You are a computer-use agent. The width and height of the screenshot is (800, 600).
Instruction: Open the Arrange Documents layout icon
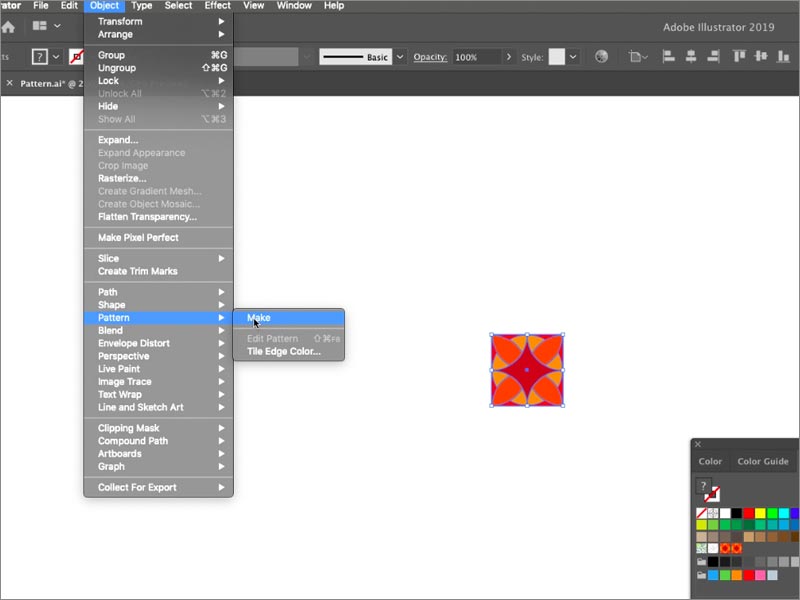click(42, 26)
